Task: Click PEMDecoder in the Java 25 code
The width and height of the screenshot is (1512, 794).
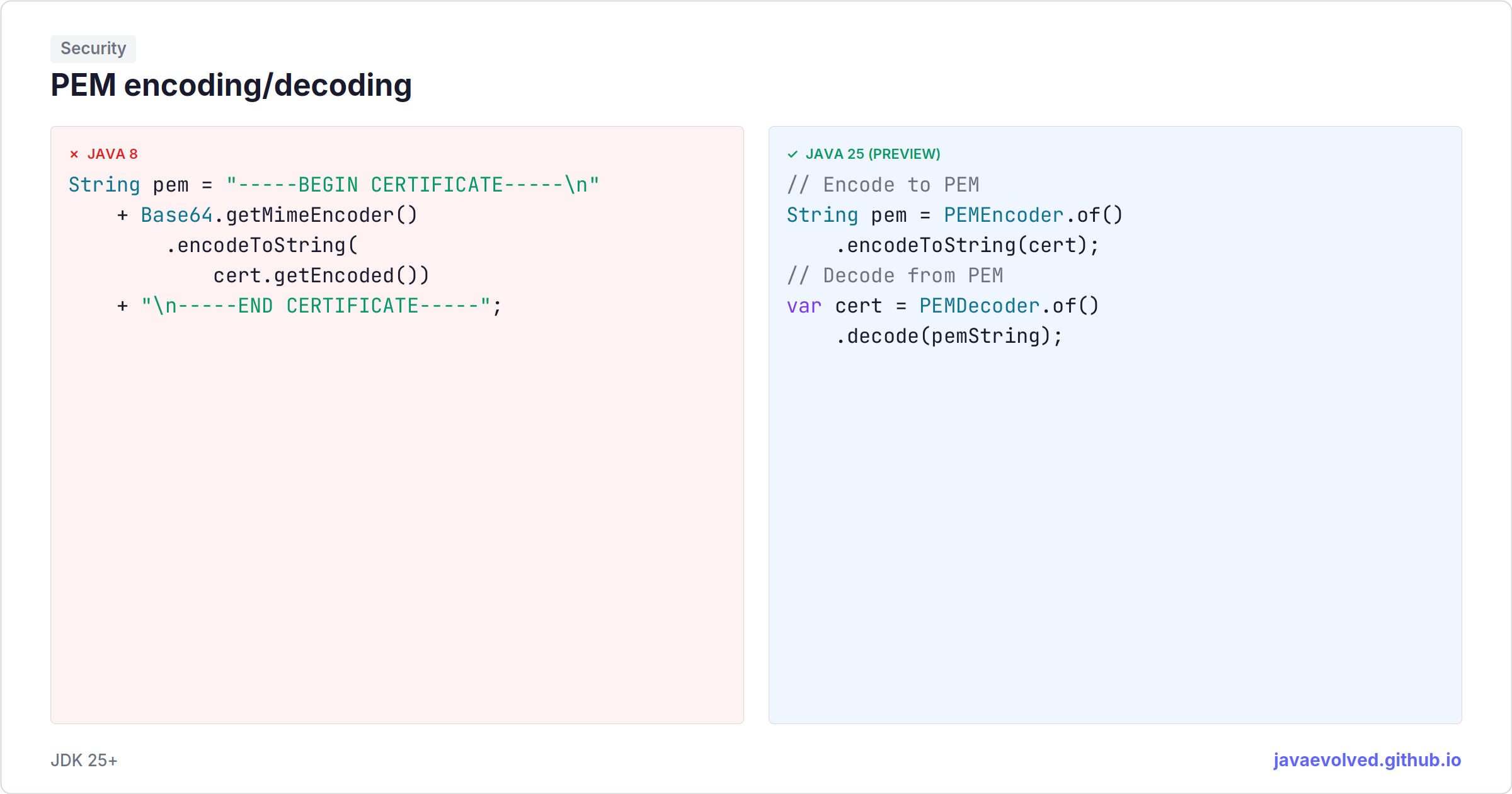Action: [979, 306]
